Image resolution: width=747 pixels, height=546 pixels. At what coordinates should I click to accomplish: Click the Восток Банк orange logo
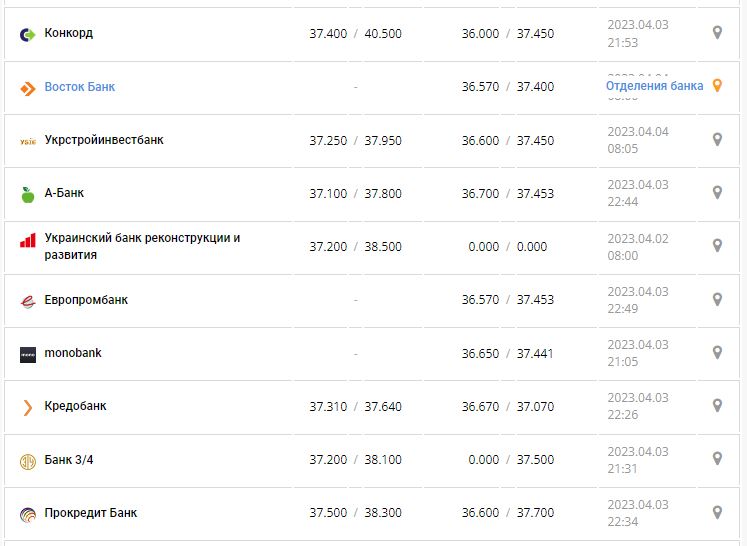click(x=28, y=88)
